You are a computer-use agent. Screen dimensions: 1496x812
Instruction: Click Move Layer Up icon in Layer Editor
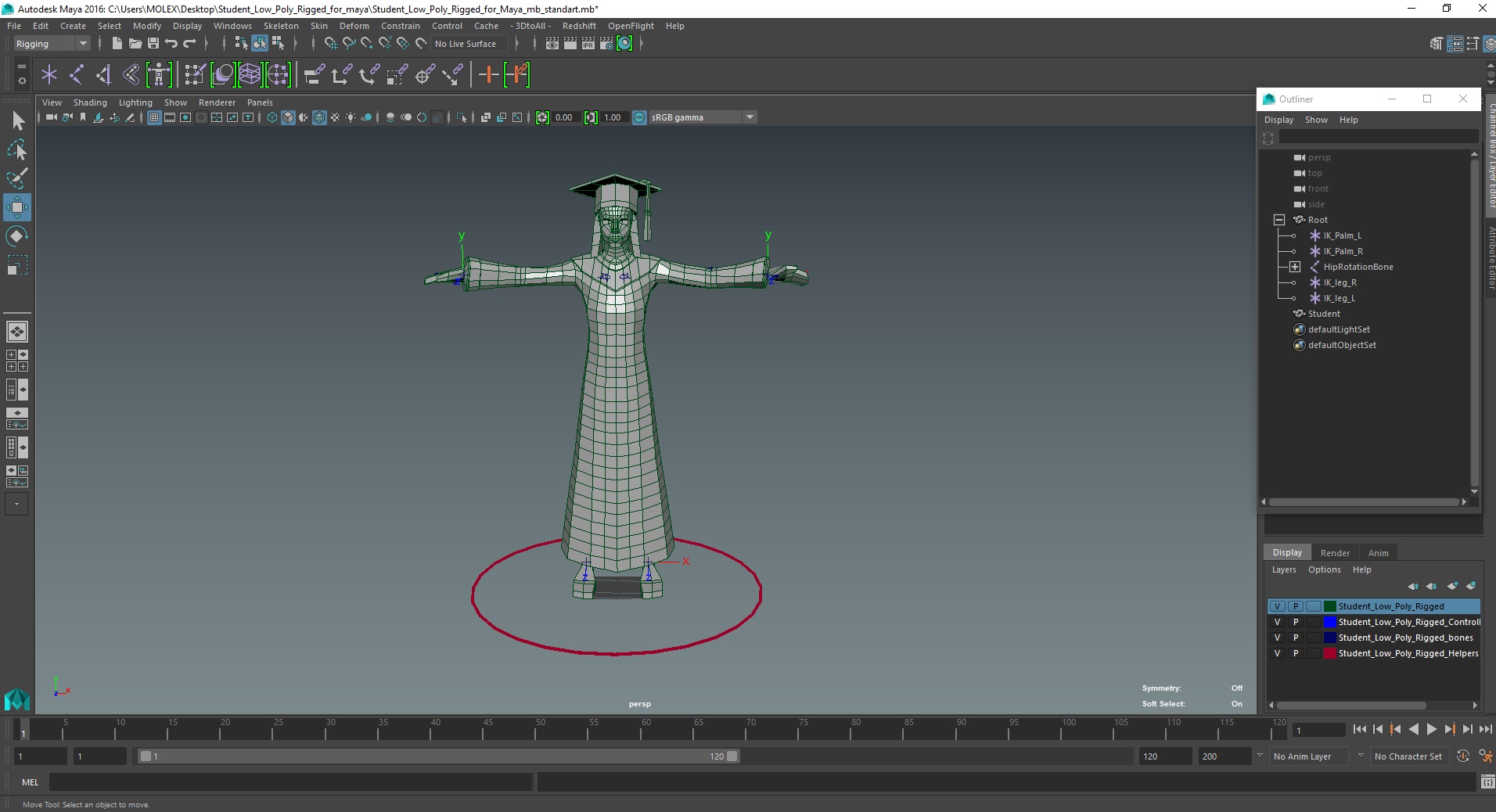tap(1413, 586)
